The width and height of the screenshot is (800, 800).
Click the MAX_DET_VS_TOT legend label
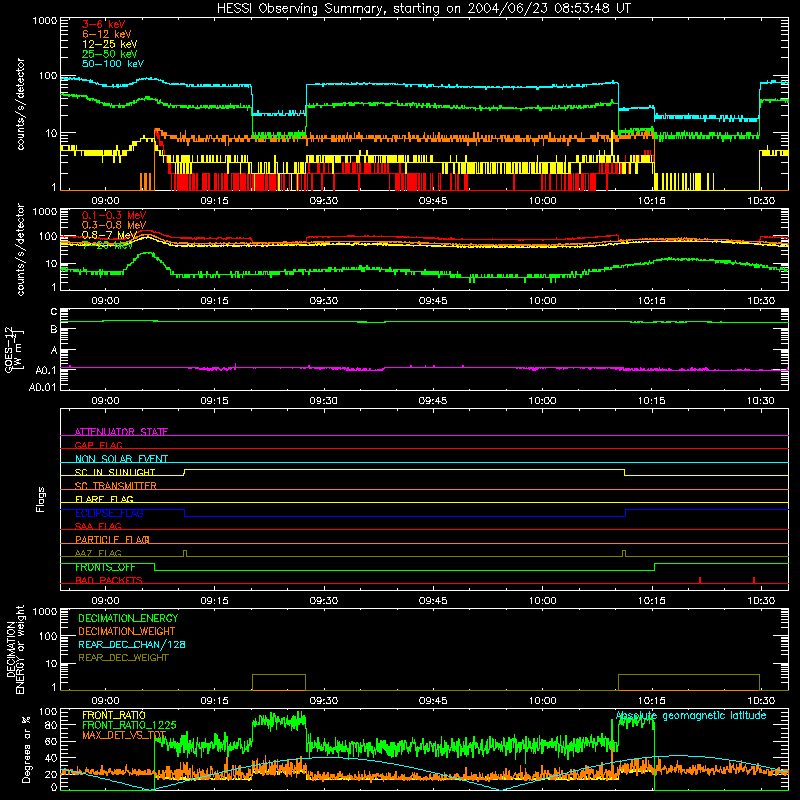tap(124, 735)
